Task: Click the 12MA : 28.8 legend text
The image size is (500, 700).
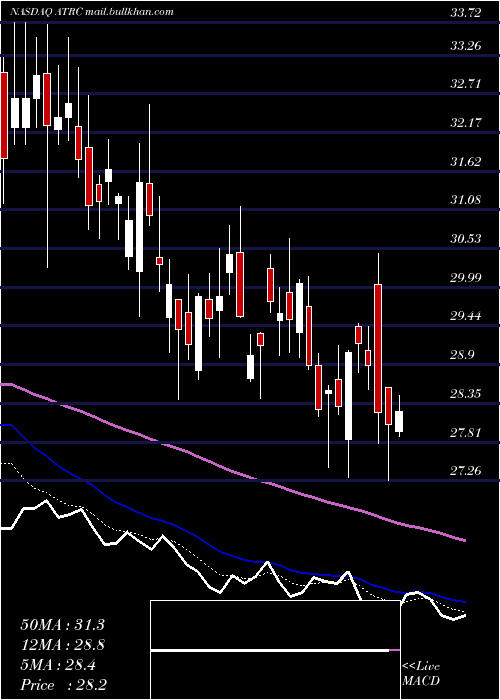Action: [x=62, y=645]
